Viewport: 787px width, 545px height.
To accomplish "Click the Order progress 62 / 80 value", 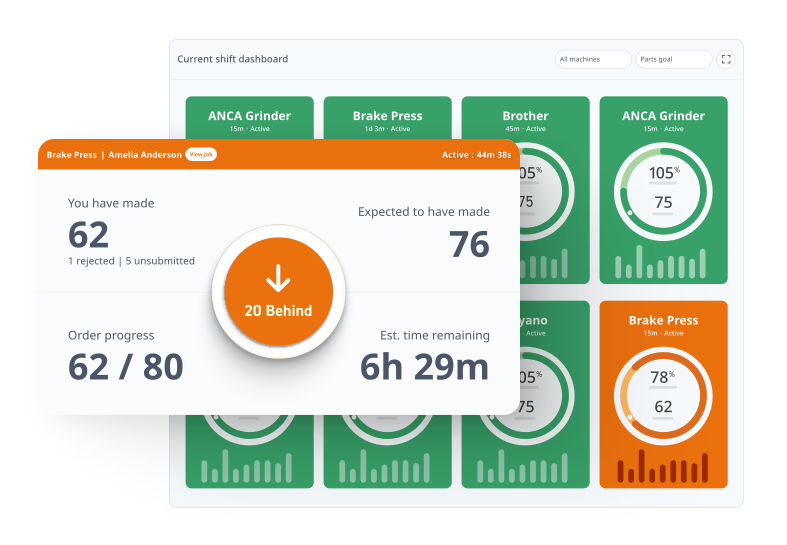I will 126,367.
